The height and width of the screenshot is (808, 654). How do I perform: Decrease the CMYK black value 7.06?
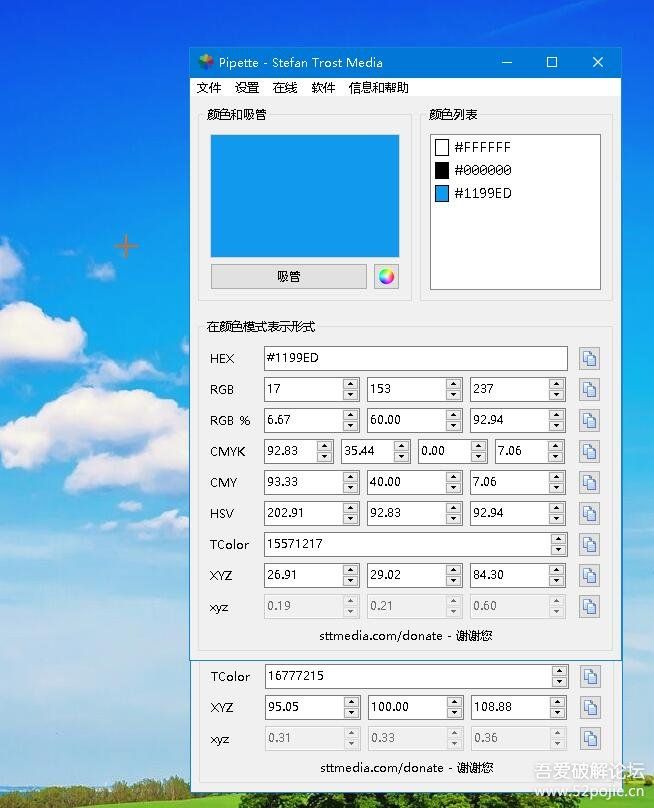[x=556, y=457]
